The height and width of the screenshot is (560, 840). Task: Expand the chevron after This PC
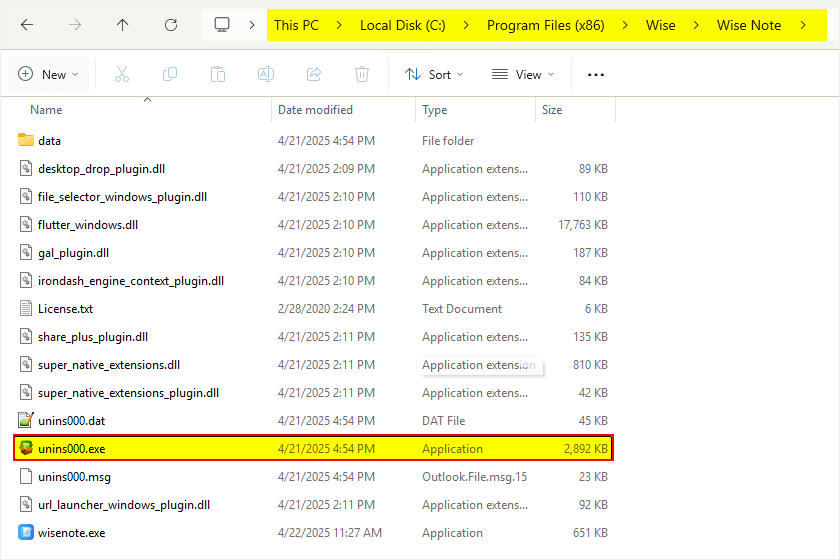(x=339, y=25)
